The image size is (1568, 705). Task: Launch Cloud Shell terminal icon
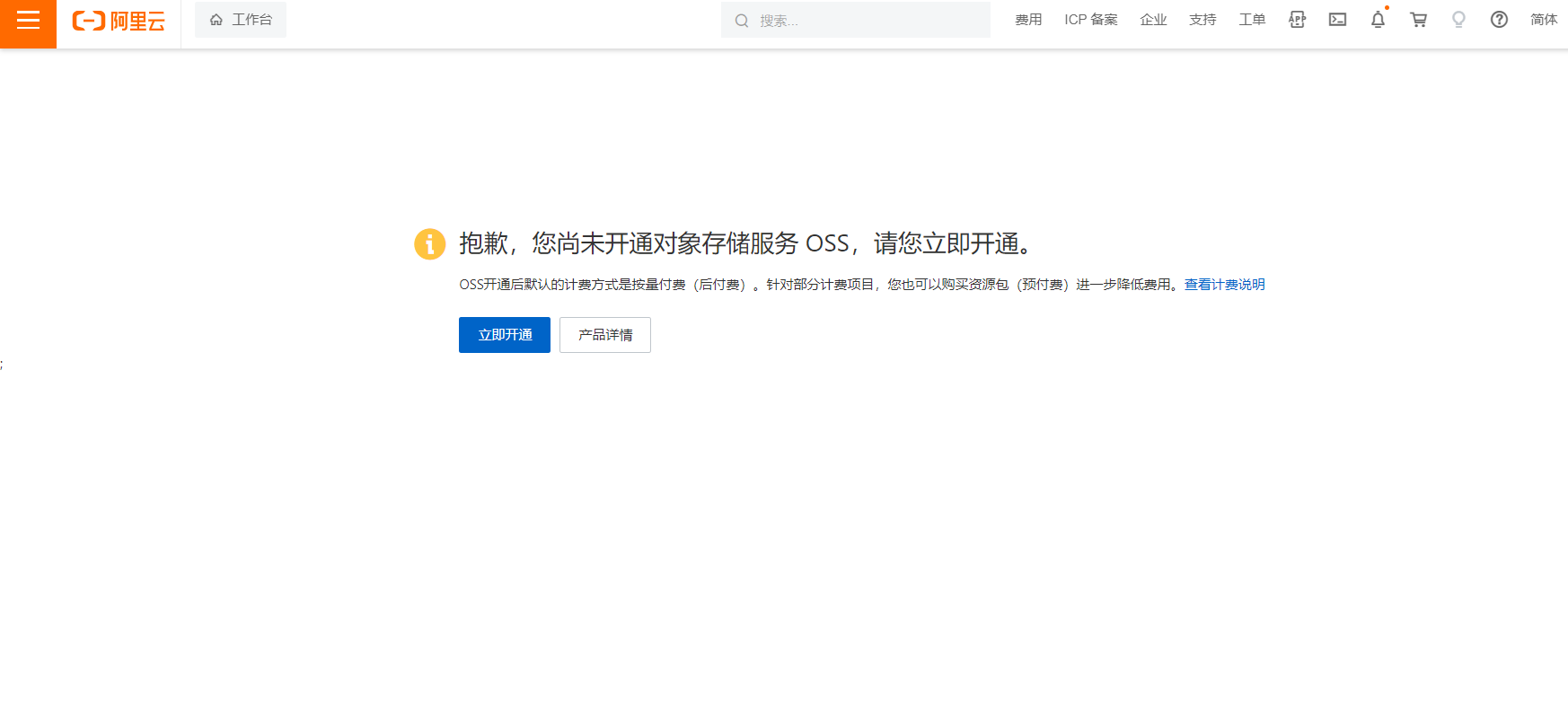(x=1337, y=20)
